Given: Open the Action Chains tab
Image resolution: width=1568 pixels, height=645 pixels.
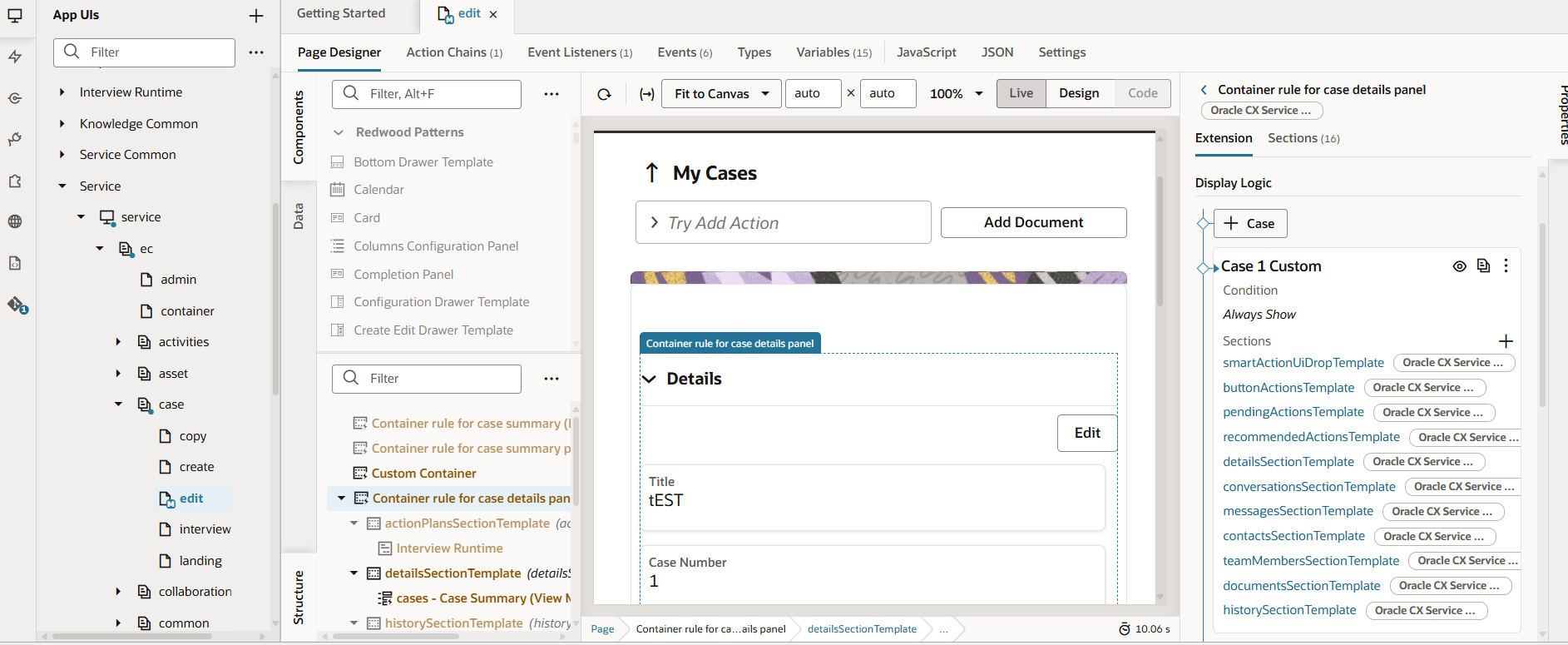Looking at the screenshot, I should click(454, 52).
